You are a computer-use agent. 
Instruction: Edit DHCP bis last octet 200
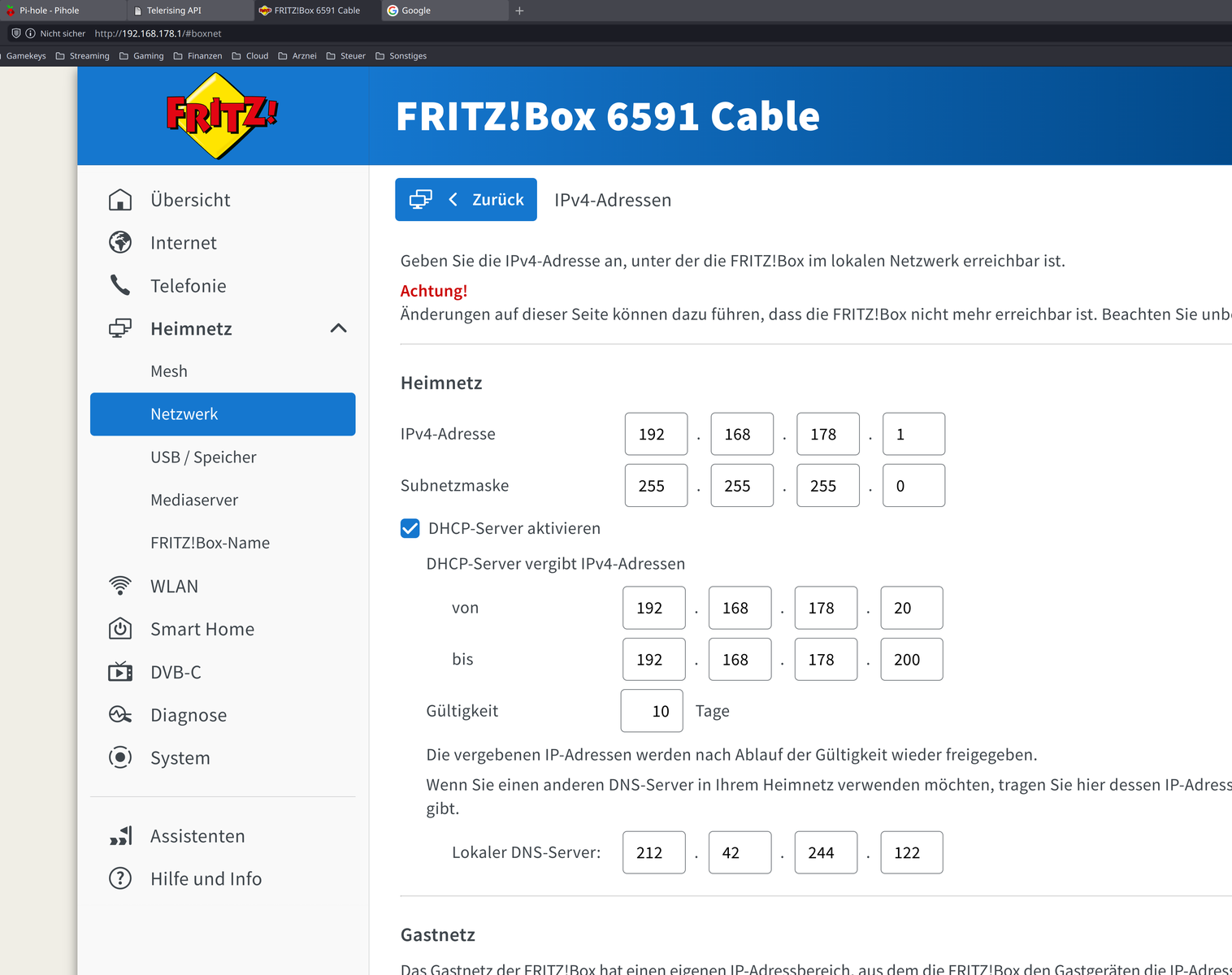click(912, 659)
